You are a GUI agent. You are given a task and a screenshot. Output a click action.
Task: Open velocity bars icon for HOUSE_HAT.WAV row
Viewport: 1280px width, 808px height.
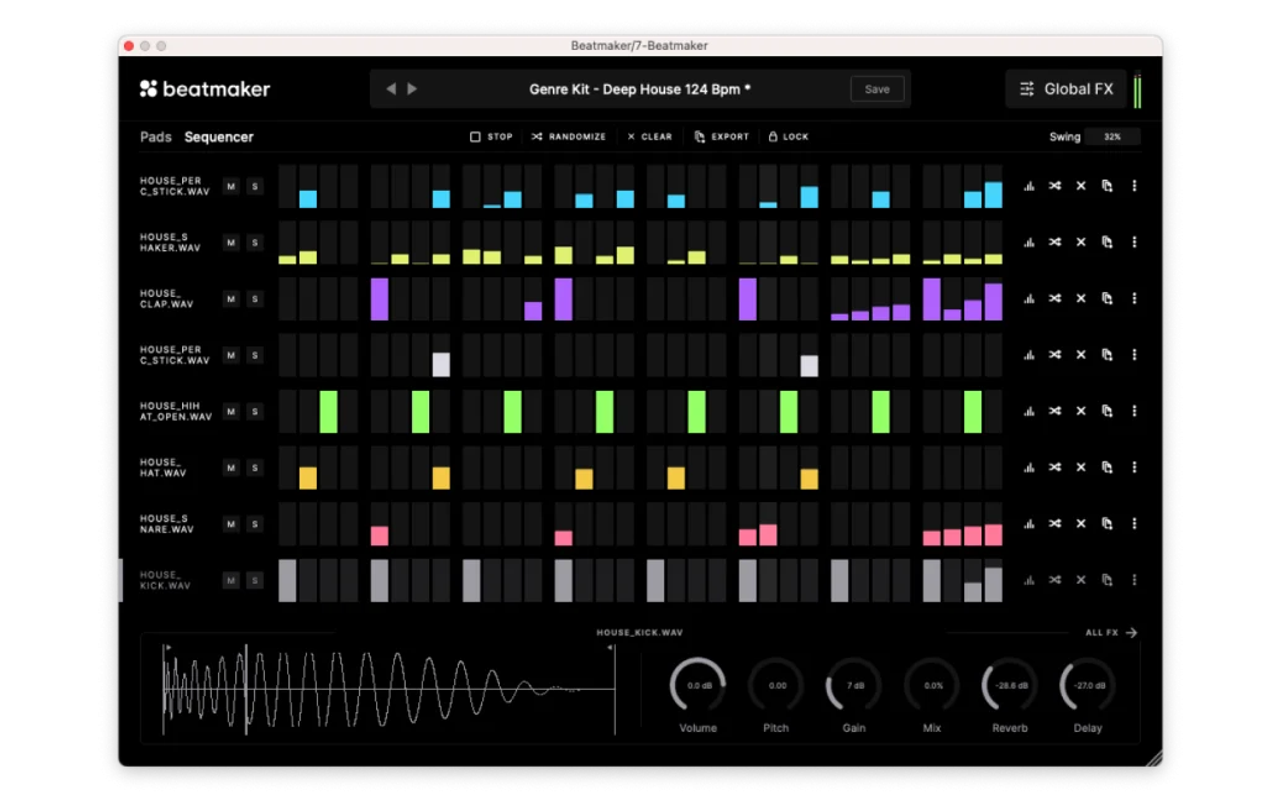pyautogui.click(x=1029, y=467)
